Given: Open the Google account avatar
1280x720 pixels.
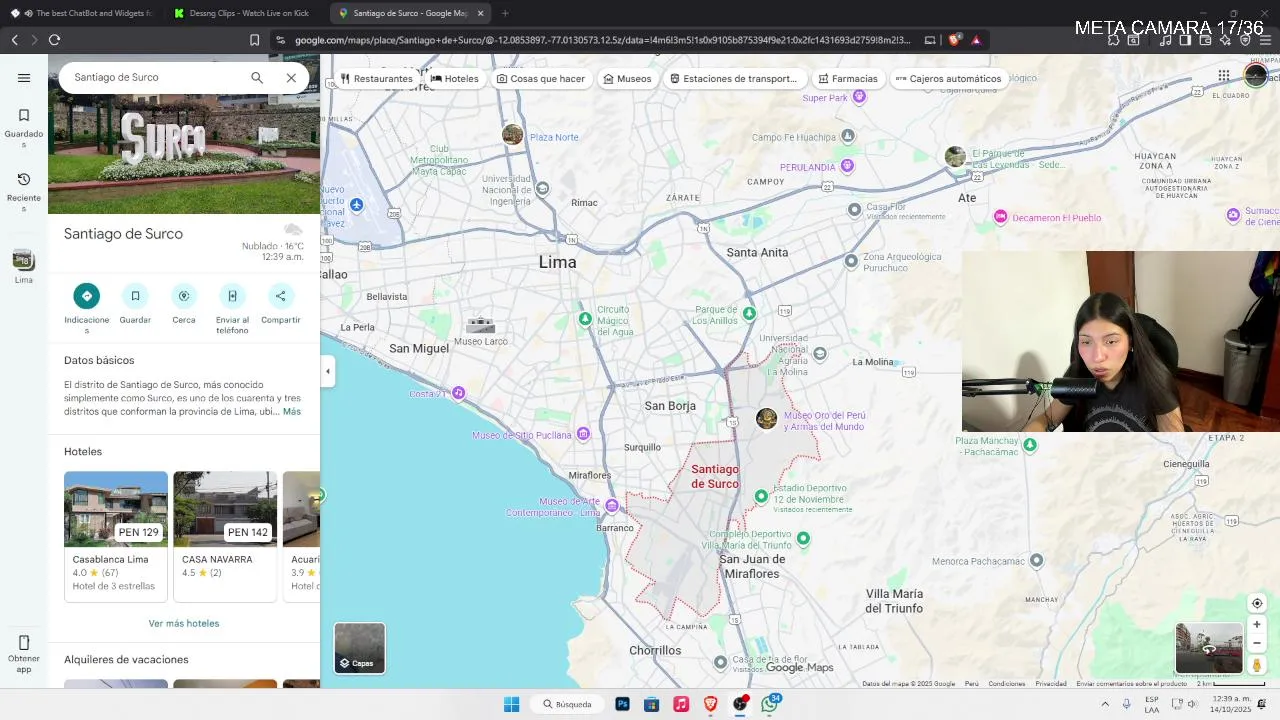Looking at the screenshot, I should pyautogui.click(x=1255, y=76).
